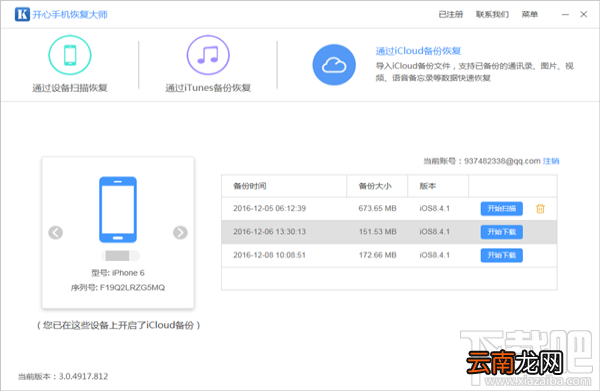Click 开始下载 for the 172.66 MB backup
Viewport: 600px width, 391px height.
pos(502,255)
